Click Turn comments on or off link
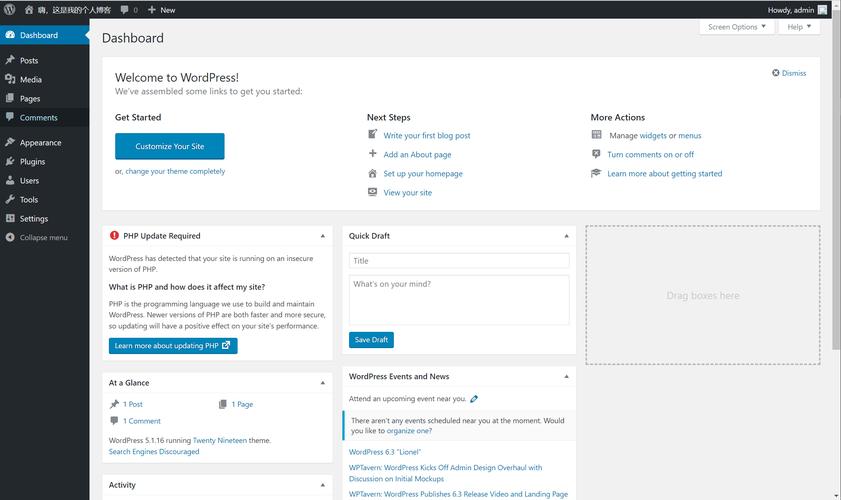 click(x=650, y=155)
